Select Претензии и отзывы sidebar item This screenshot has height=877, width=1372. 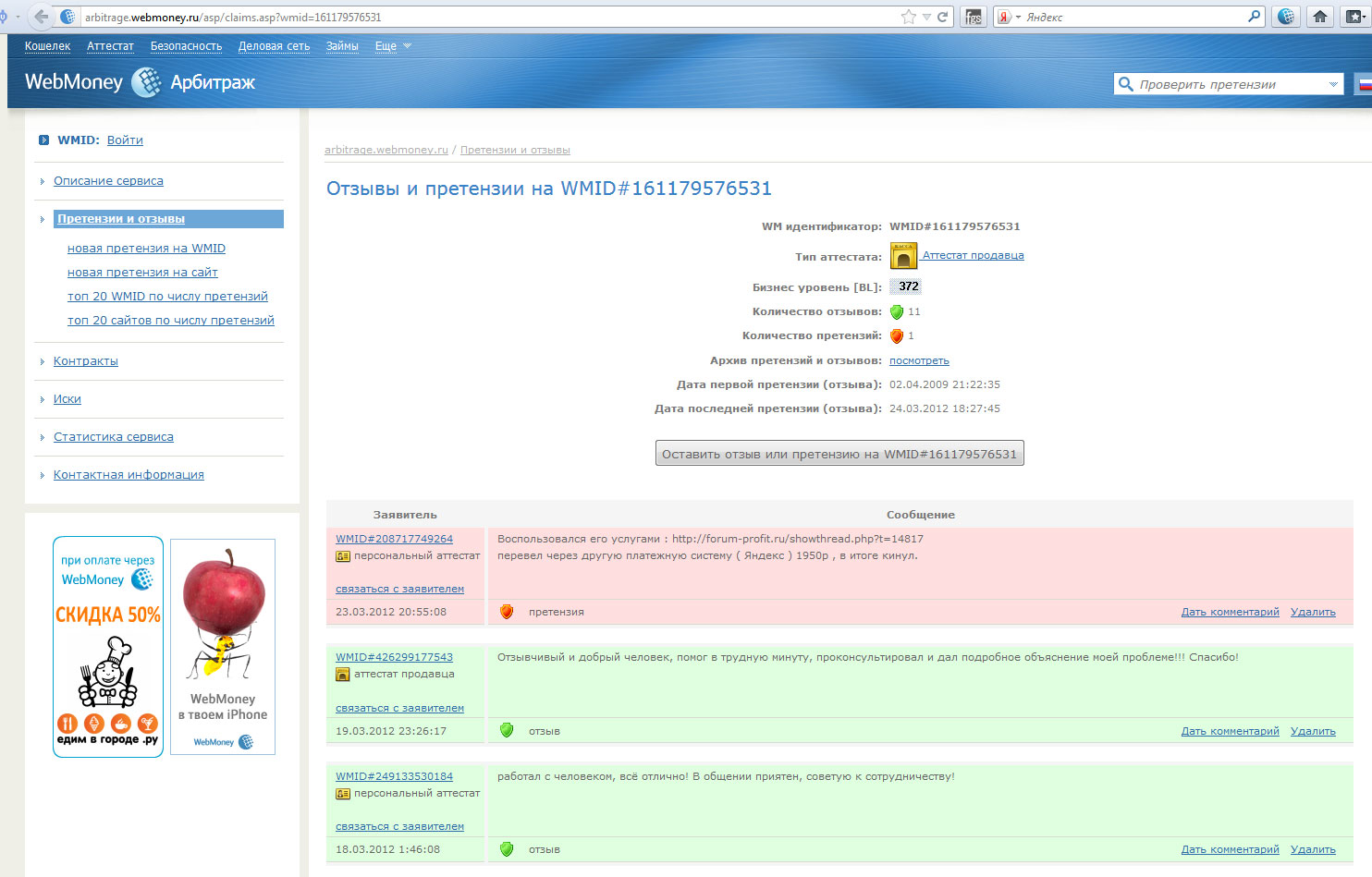click(168, 219)
